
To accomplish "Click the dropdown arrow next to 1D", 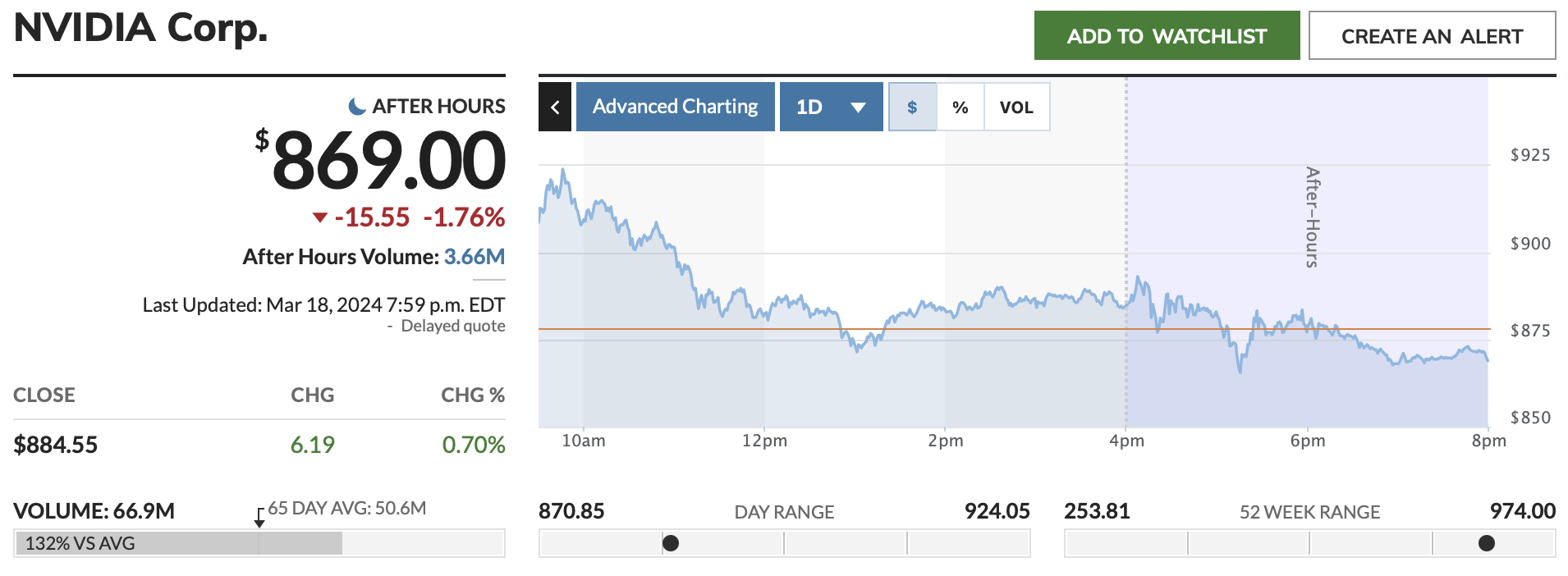I will click(859, 107).
